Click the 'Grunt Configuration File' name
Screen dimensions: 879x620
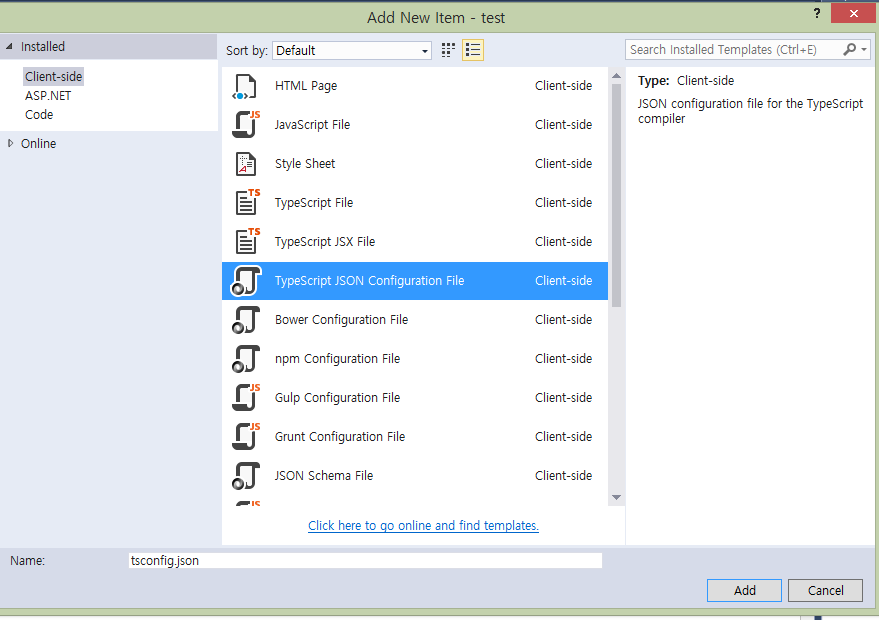[340, 437]
